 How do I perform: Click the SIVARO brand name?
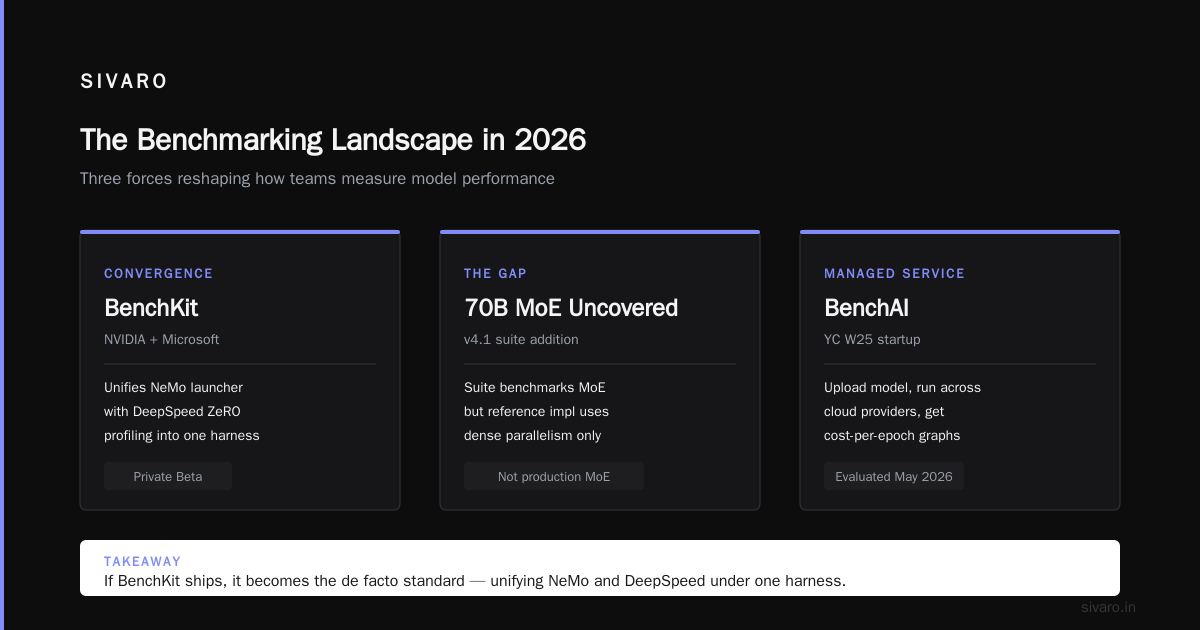click(x=124, y=82)
